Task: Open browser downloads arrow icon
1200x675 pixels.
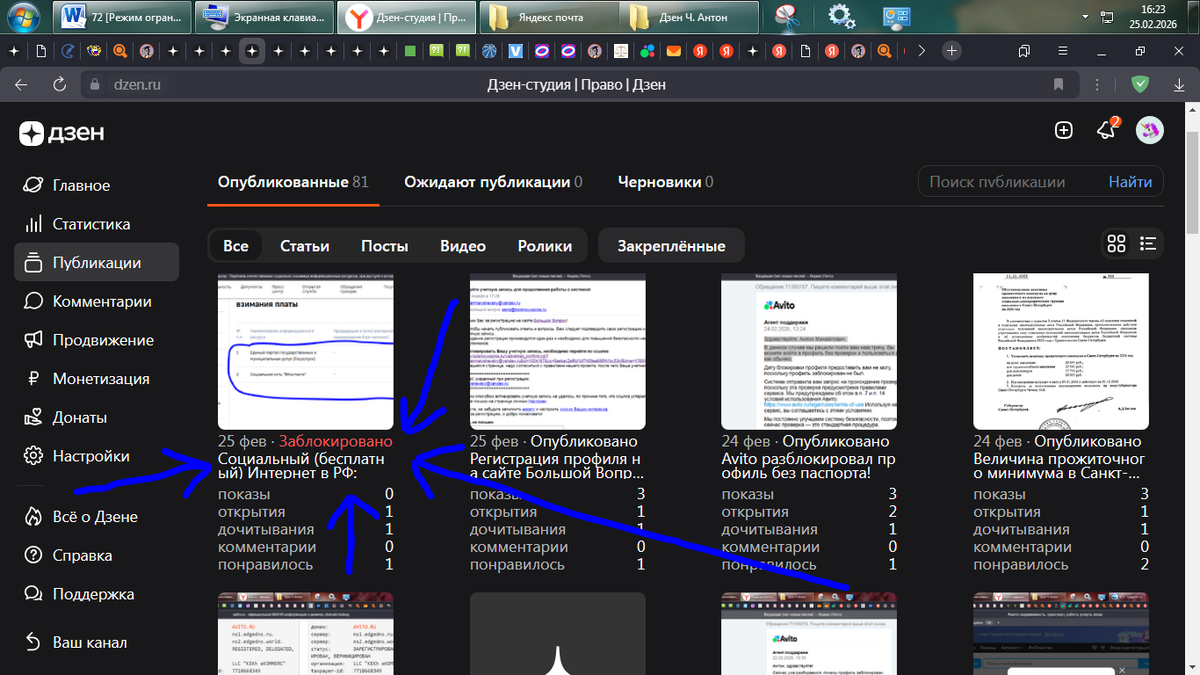Action: [1181, 85]
